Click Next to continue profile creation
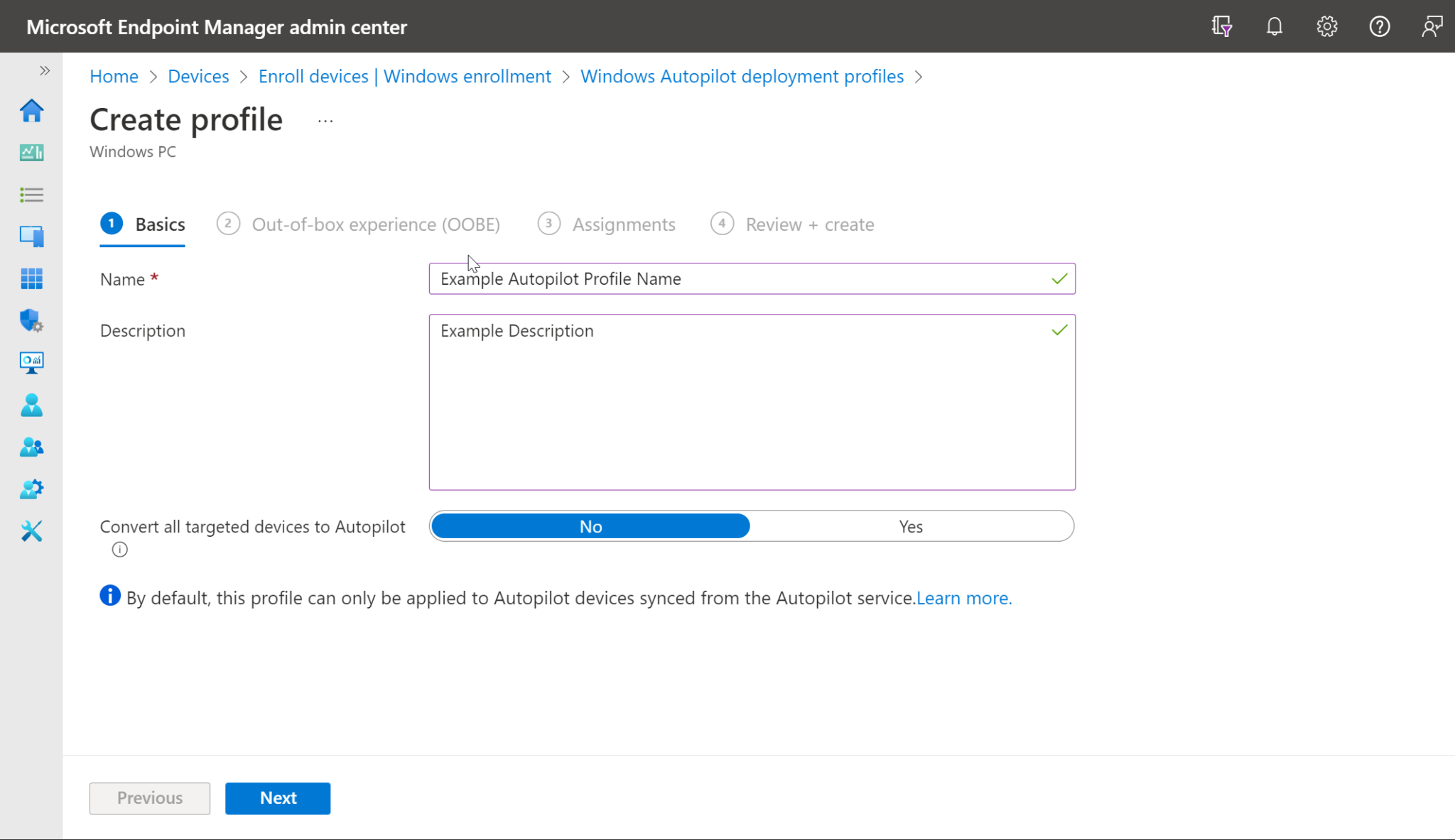The image size is (1455, 840). tap(277, 798)
